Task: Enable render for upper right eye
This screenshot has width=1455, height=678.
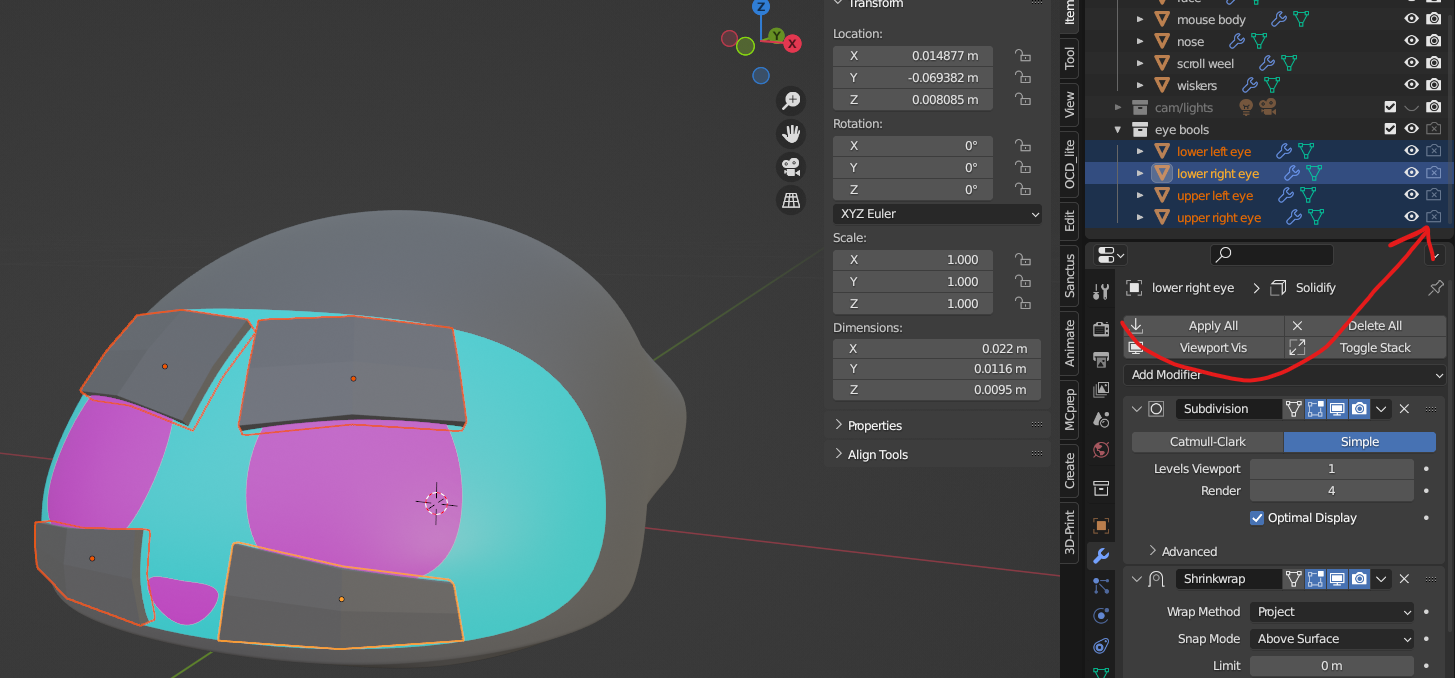Action: (1433, 218)
